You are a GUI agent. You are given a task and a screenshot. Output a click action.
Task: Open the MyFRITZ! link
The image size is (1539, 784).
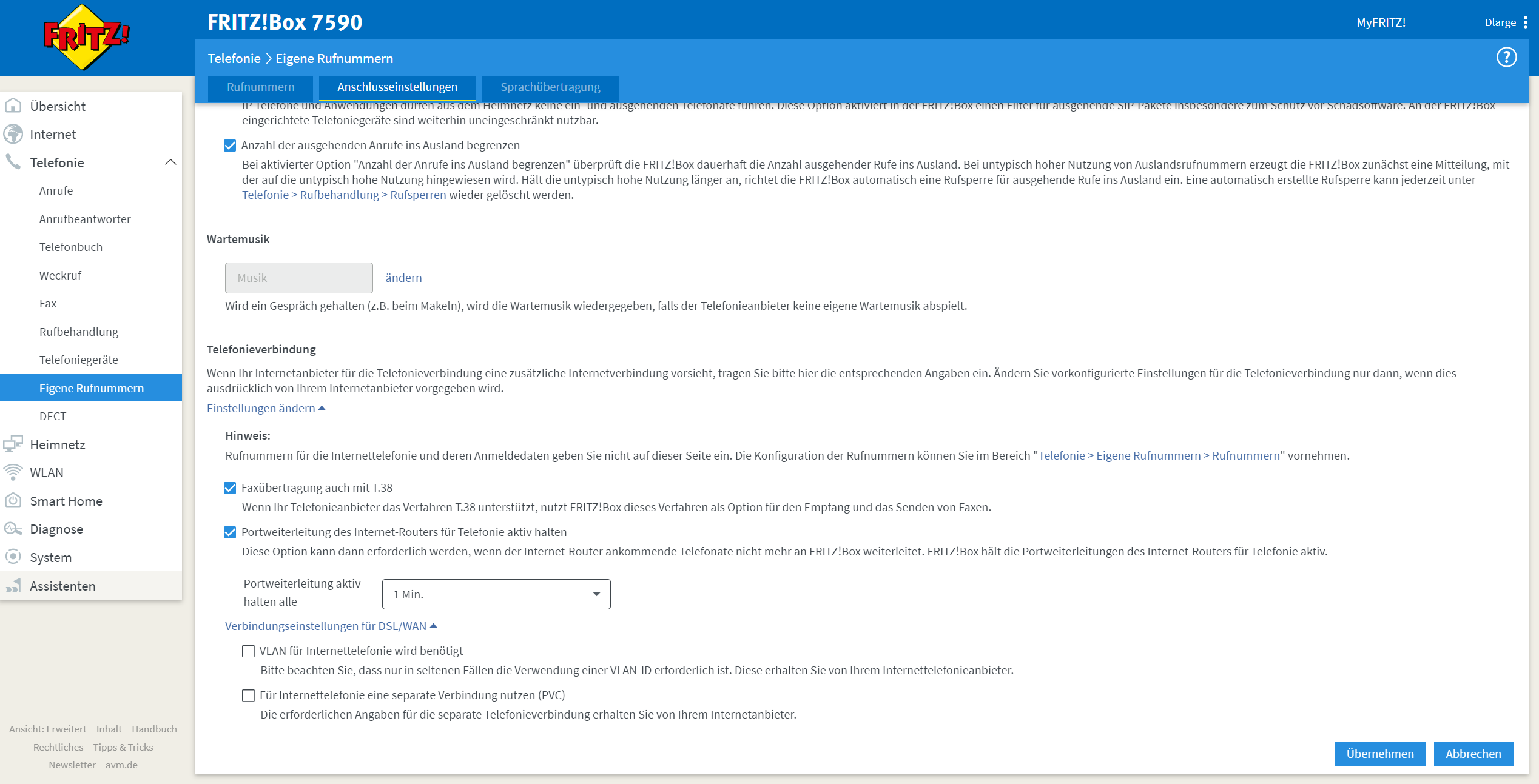click(x=1381, y=22)
